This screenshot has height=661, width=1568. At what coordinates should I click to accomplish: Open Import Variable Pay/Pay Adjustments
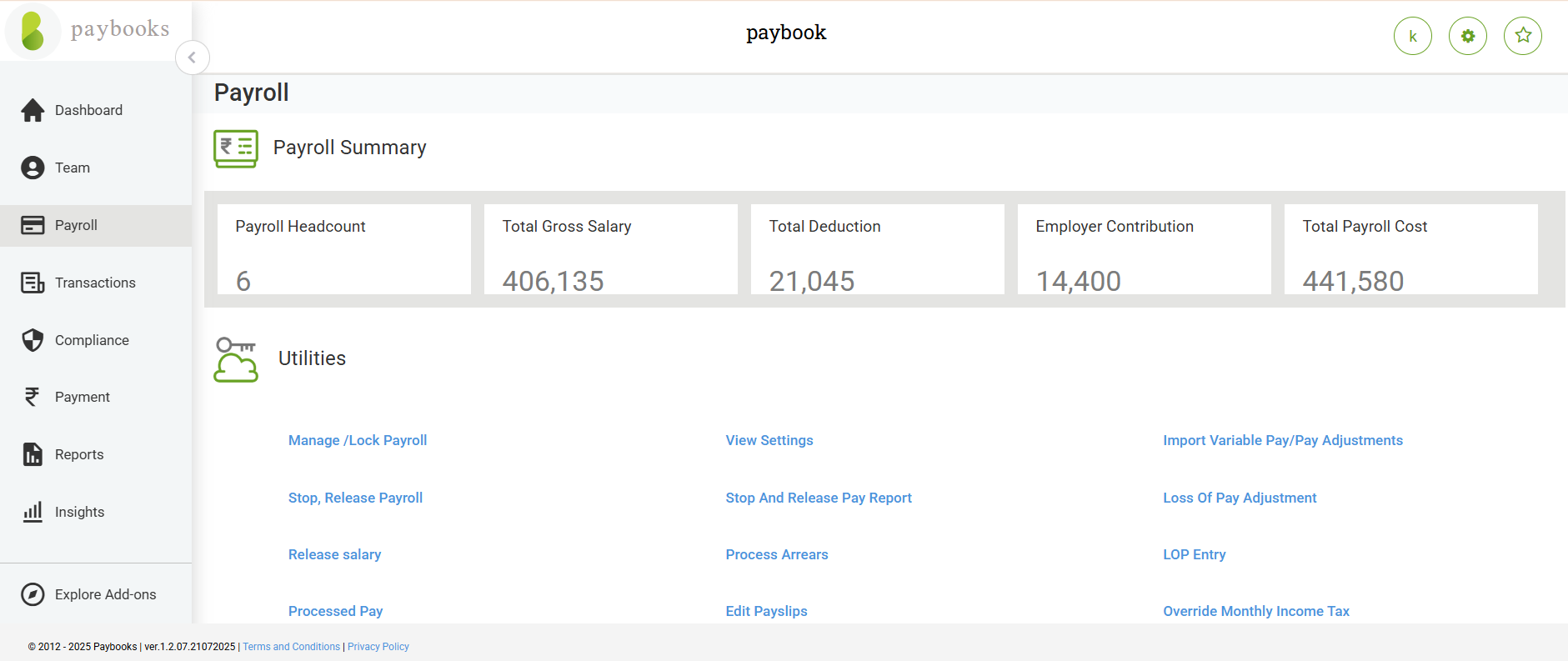[x=1283, y=440]
